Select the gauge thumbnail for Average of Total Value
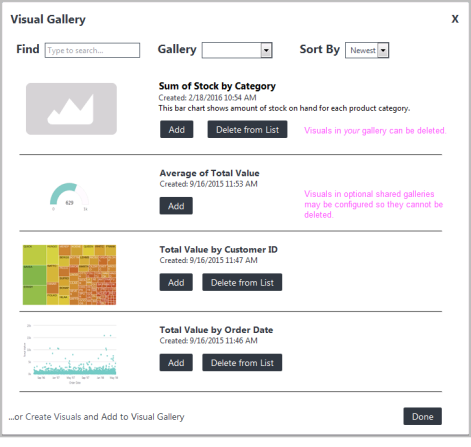Viewport: 471px width, 447px height. [69, 197]
